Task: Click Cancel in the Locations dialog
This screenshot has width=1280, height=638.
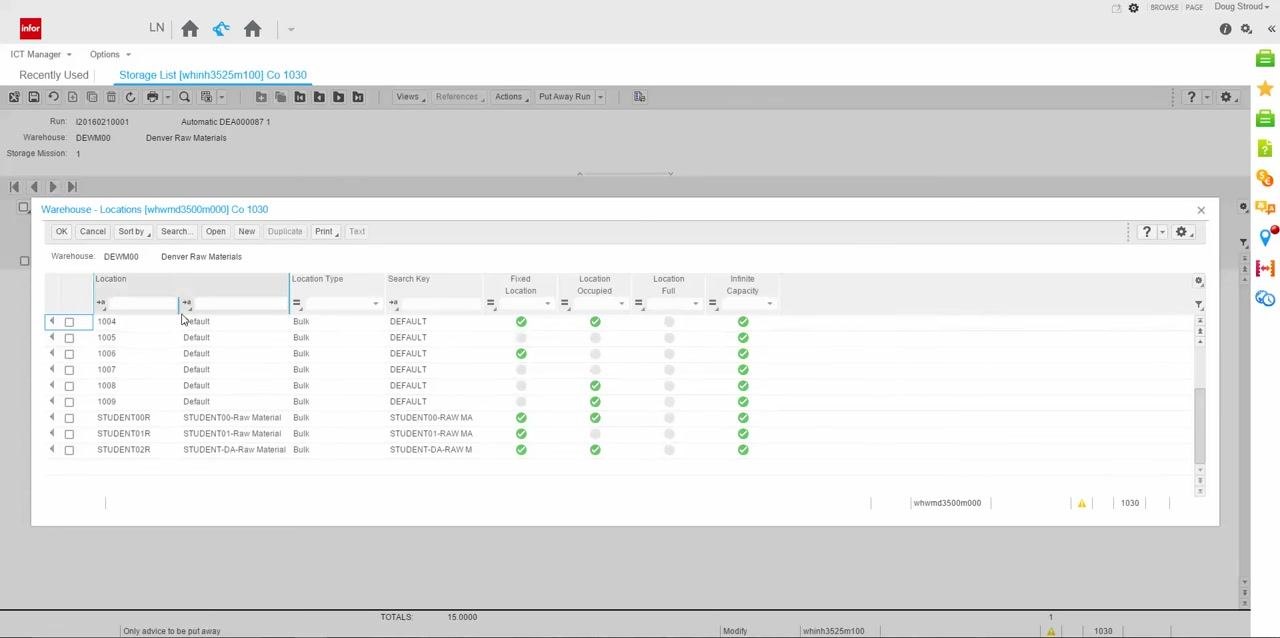Action: (x=92, y=232)
